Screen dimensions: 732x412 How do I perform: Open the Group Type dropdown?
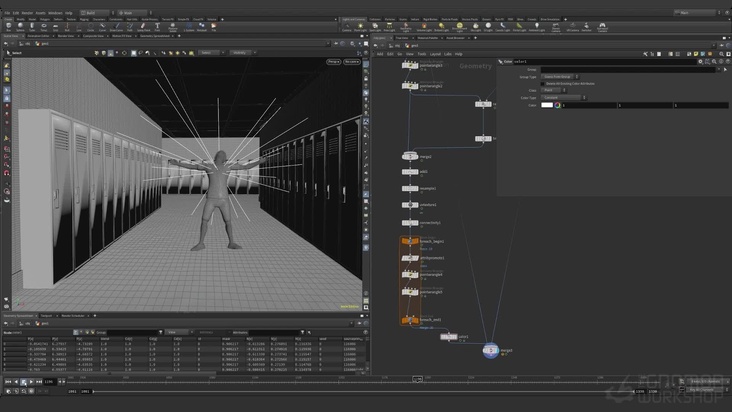point(560,77)
